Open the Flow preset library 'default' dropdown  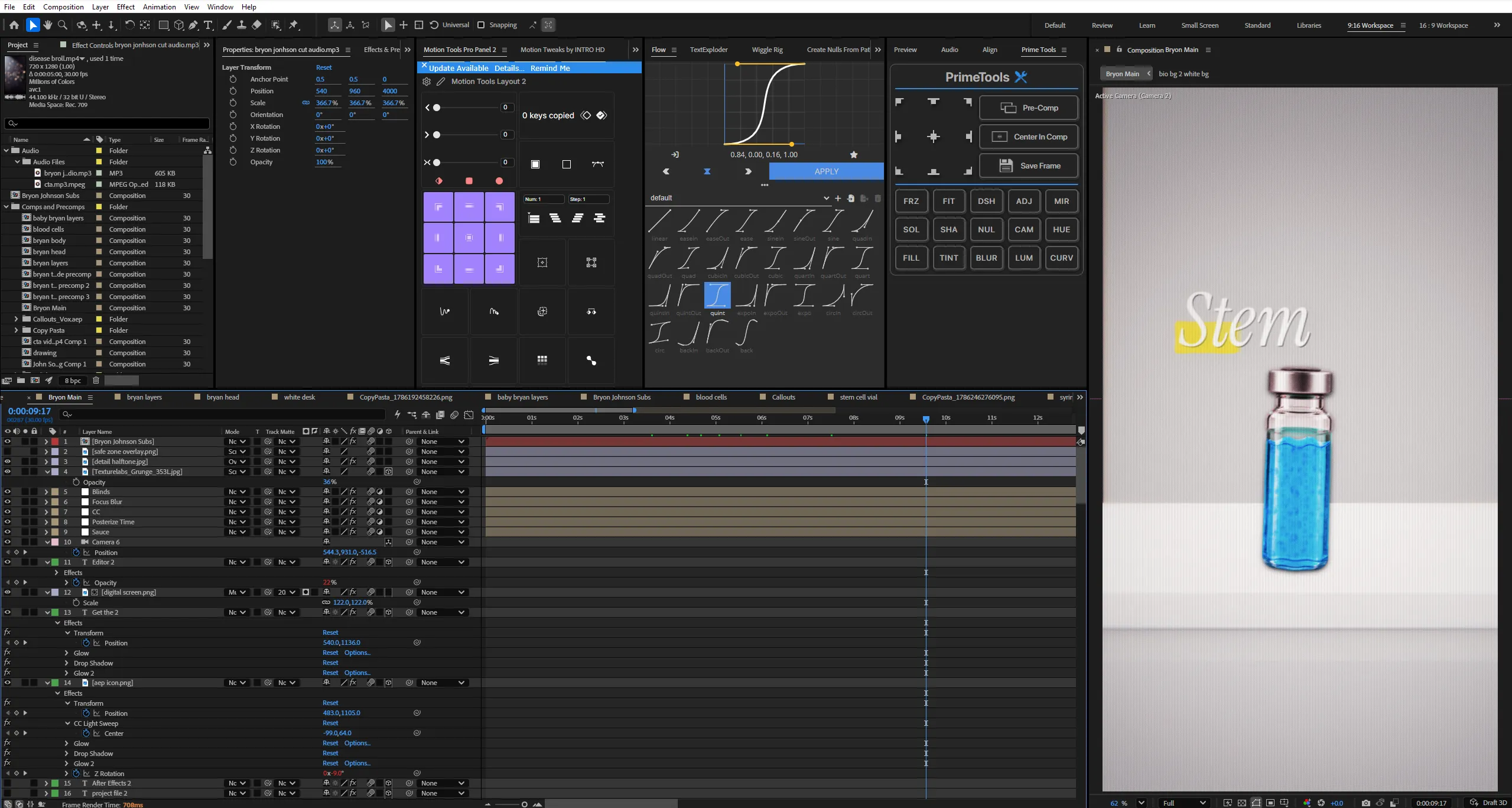(x=739, y=198)
